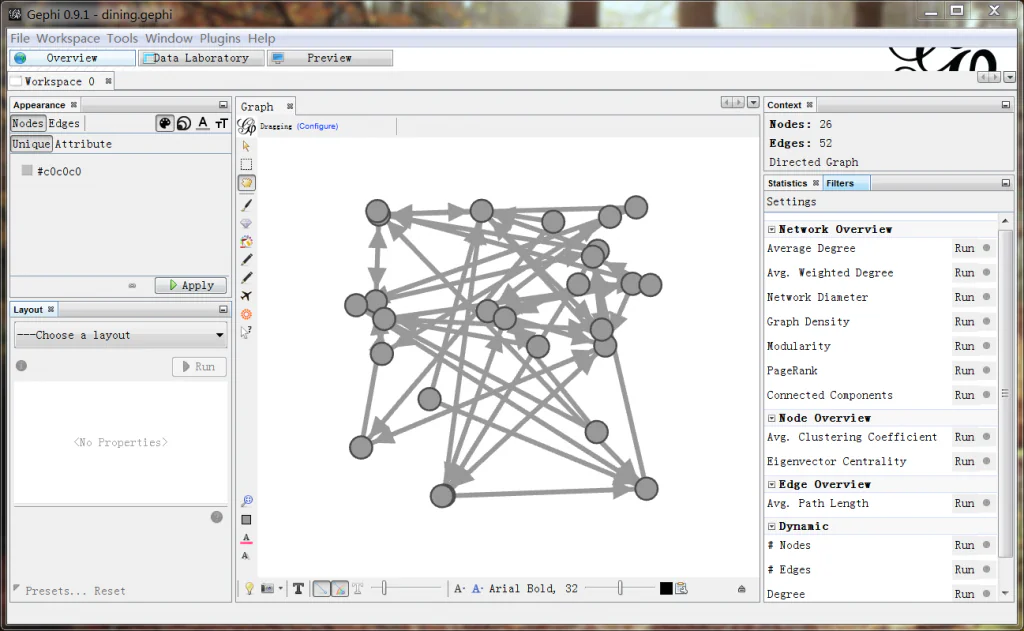Click the black label color swatch
This screenshot has height=631, width=1024.
coord(666,589)
